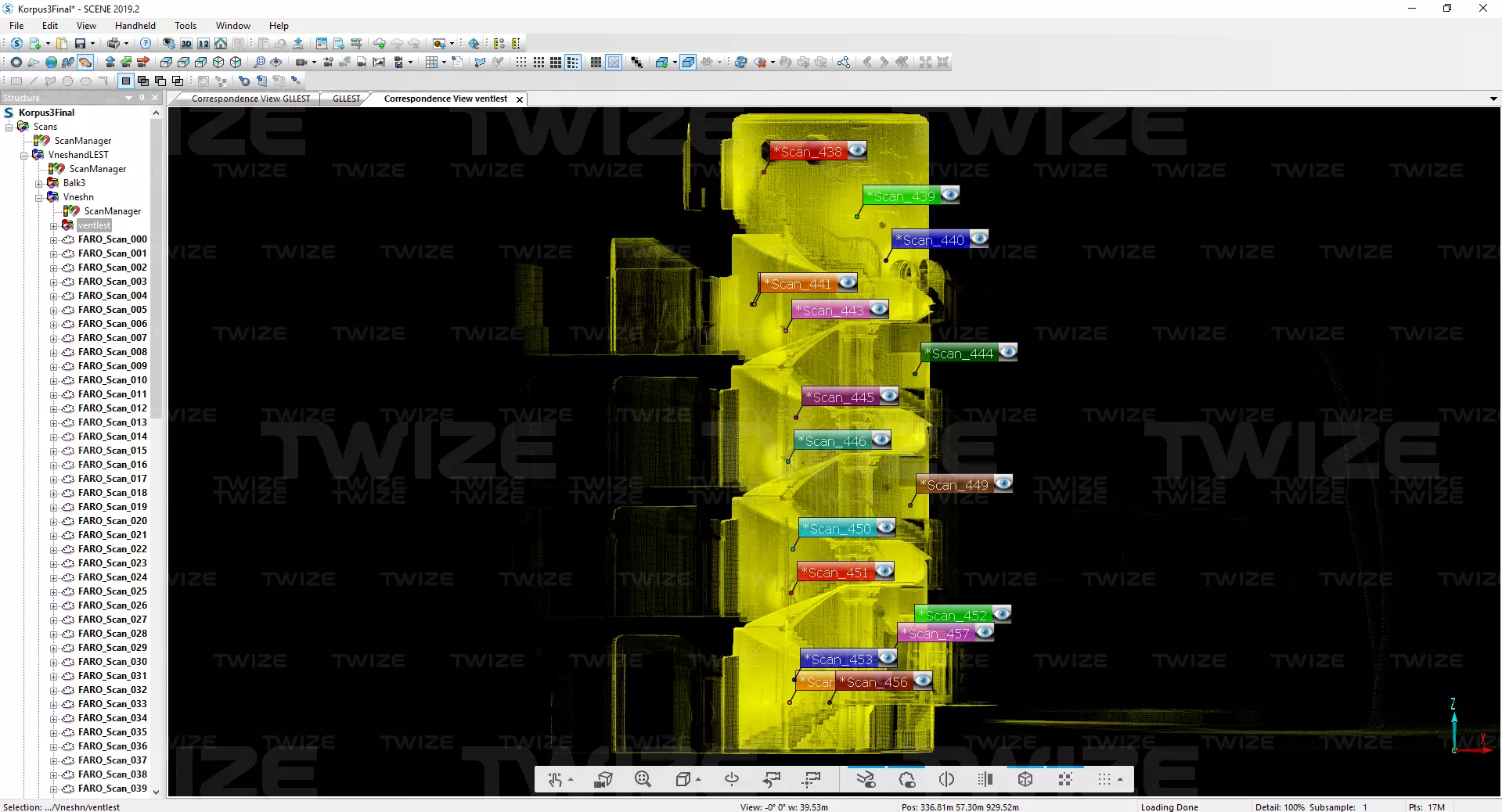Click the Scan_446 label in the view
The width and height of the screenshot is (1502, 812).
point(832,441)
